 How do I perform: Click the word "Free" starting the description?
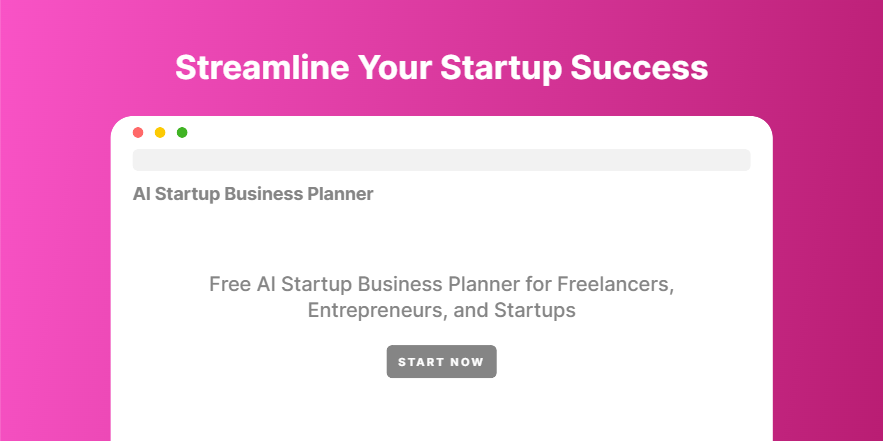coord(229,283)
